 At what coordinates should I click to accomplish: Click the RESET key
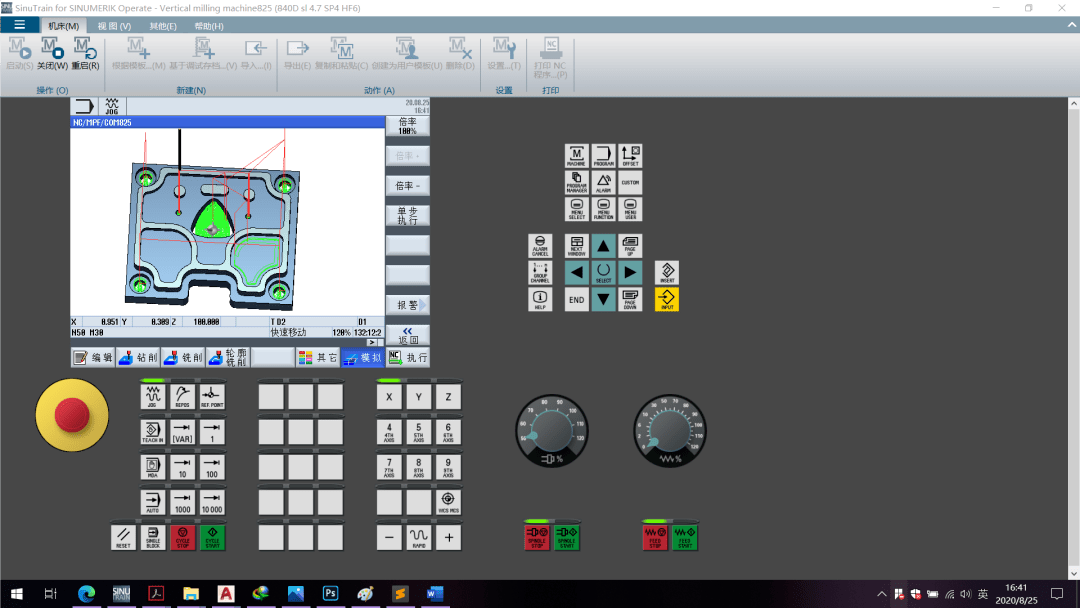[x=123, y=537]
